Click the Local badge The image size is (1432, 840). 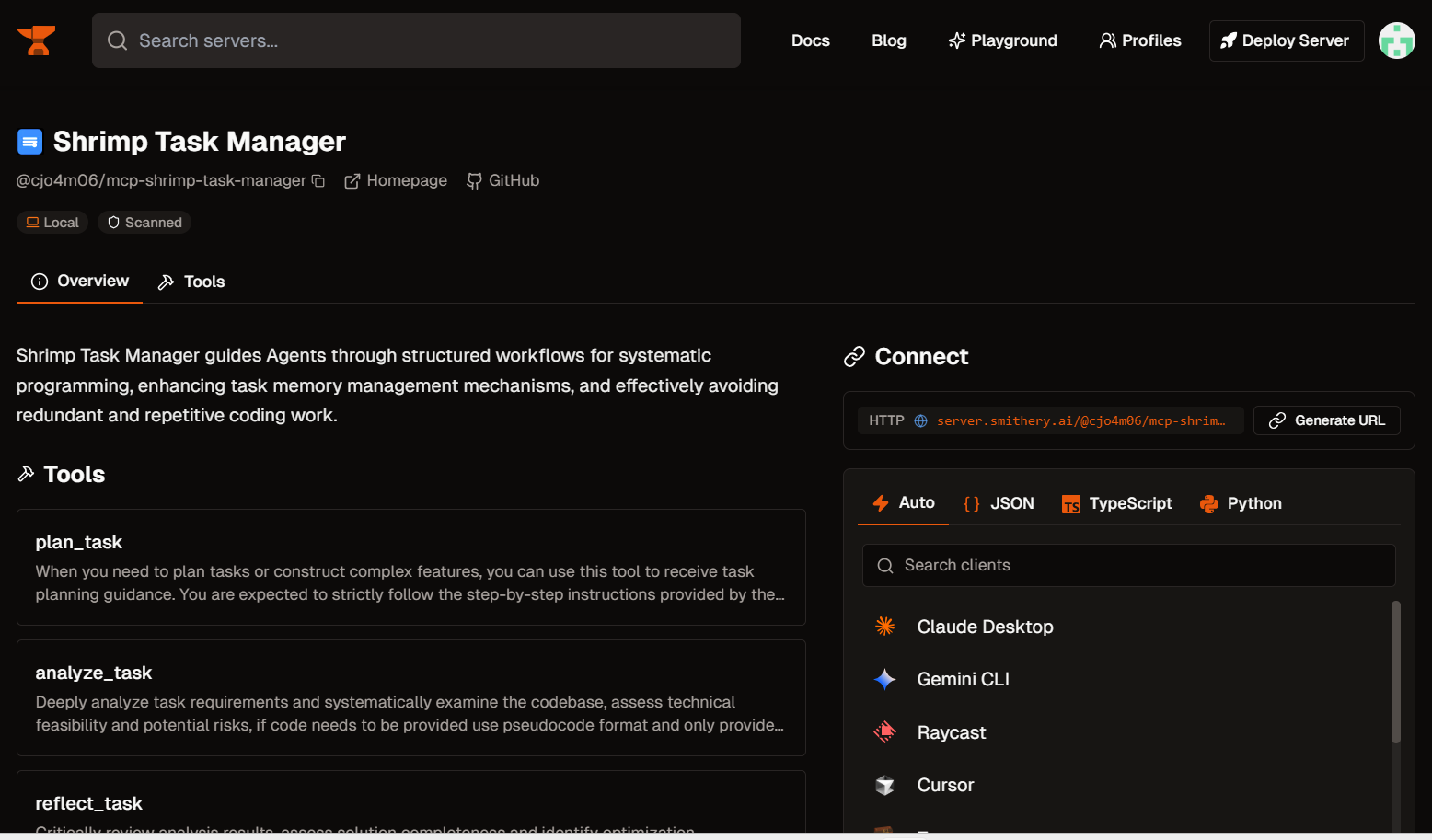[52, 223]
